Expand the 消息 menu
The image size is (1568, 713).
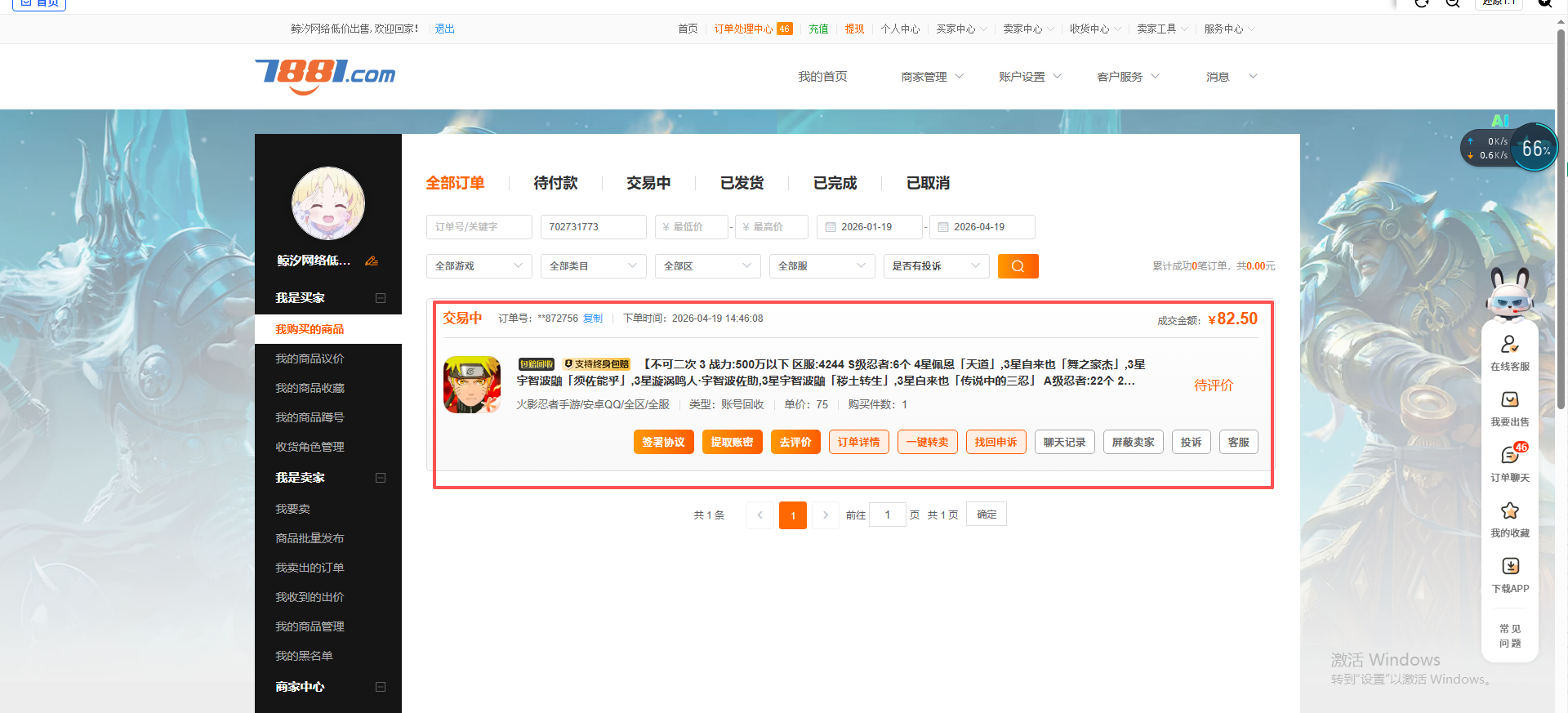(1232, 77)
